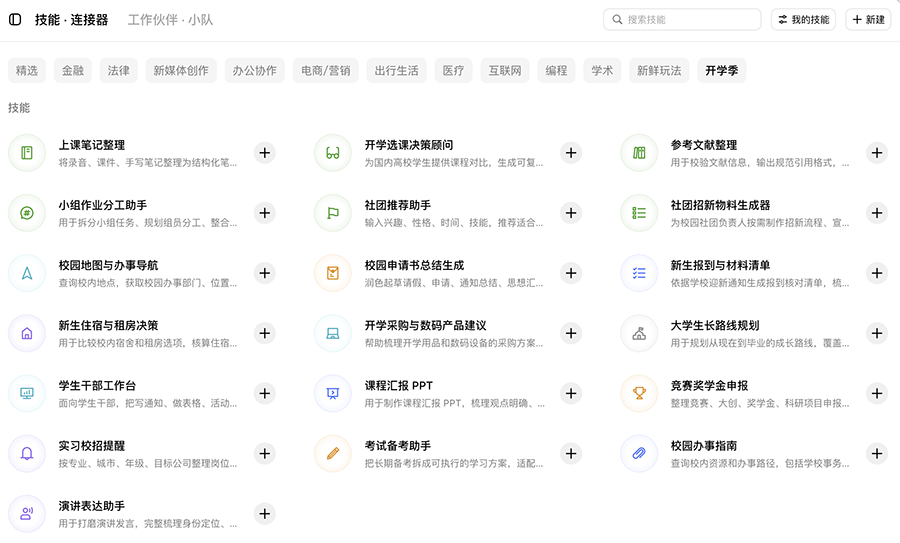The width and height of the screenshot is (900, 543).
Task: Click the 社团推荐助手 flag icon
Action: [333, 213]
